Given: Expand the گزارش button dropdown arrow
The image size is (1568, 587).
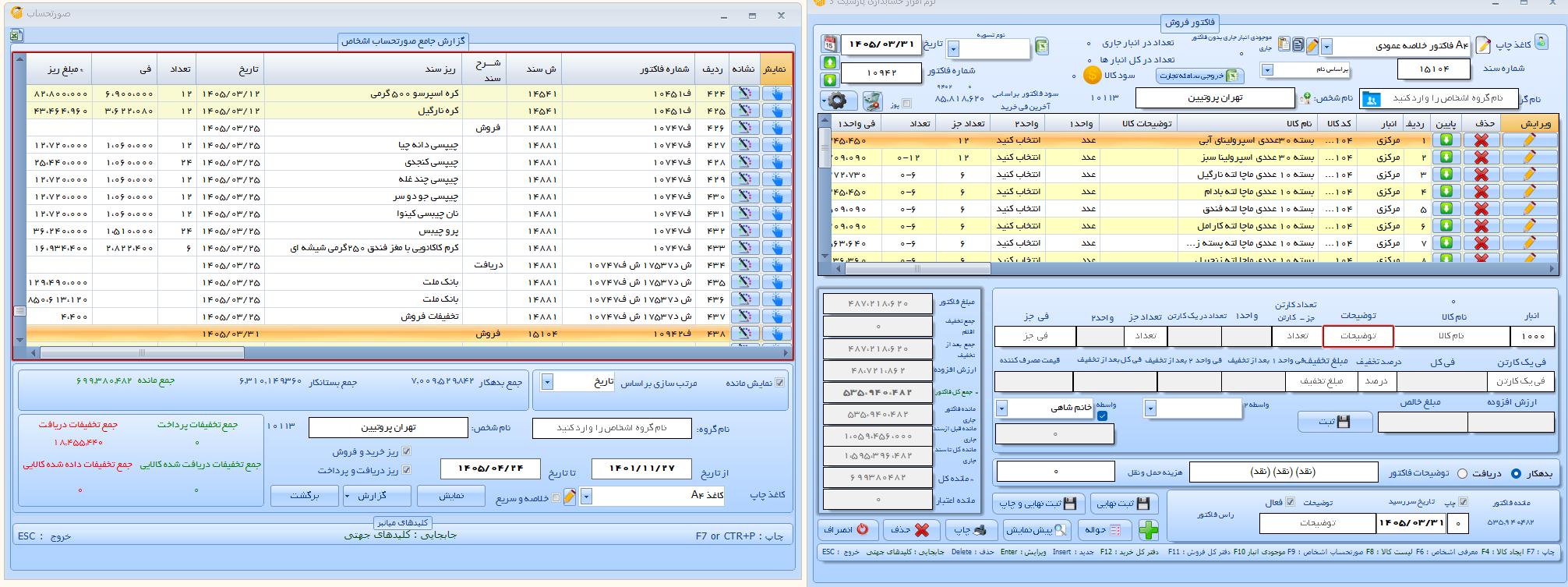Looking at the screenshot, I should [347, 496].
